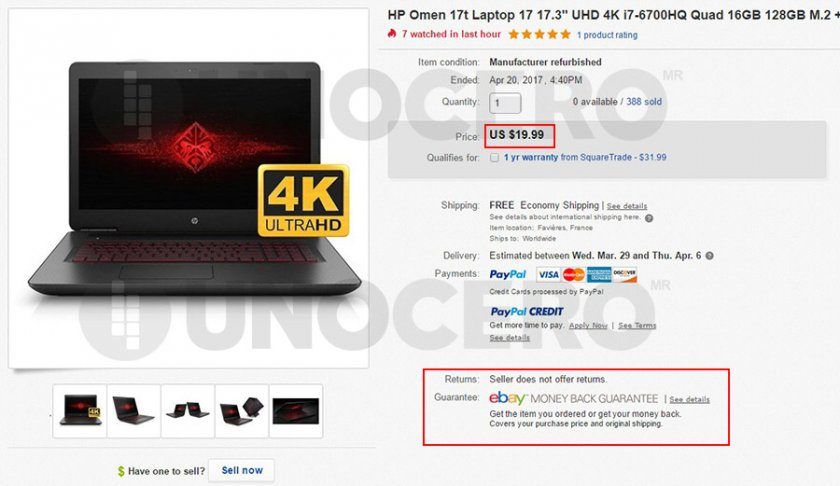
Task: Select the thumbnail showing two laptops
Action: (x=188, y=411)
